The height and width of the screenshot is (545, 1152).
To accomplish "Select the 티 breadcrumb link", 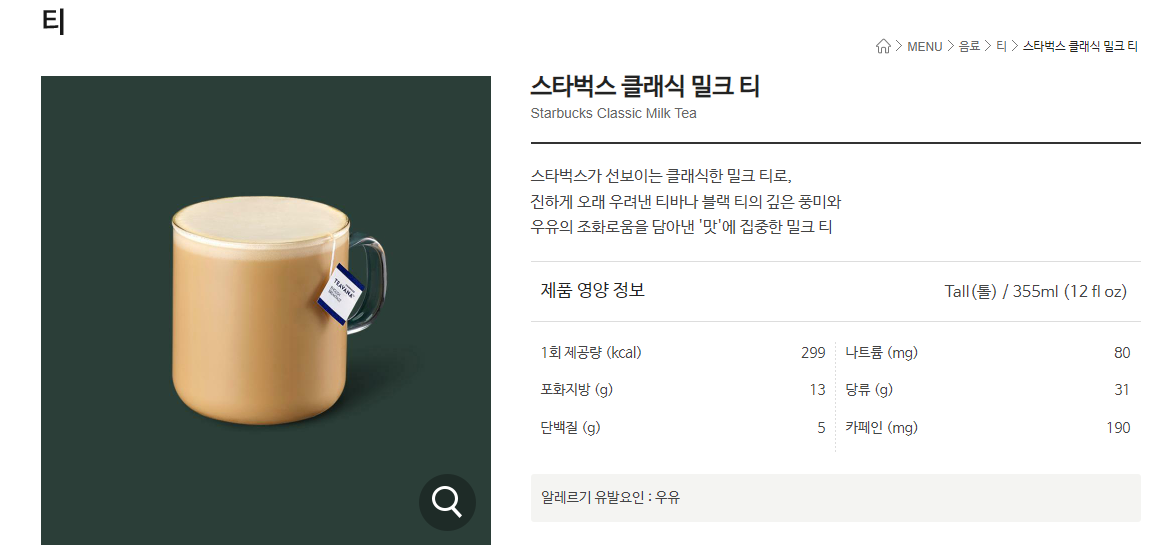I will click(1001, 46).
